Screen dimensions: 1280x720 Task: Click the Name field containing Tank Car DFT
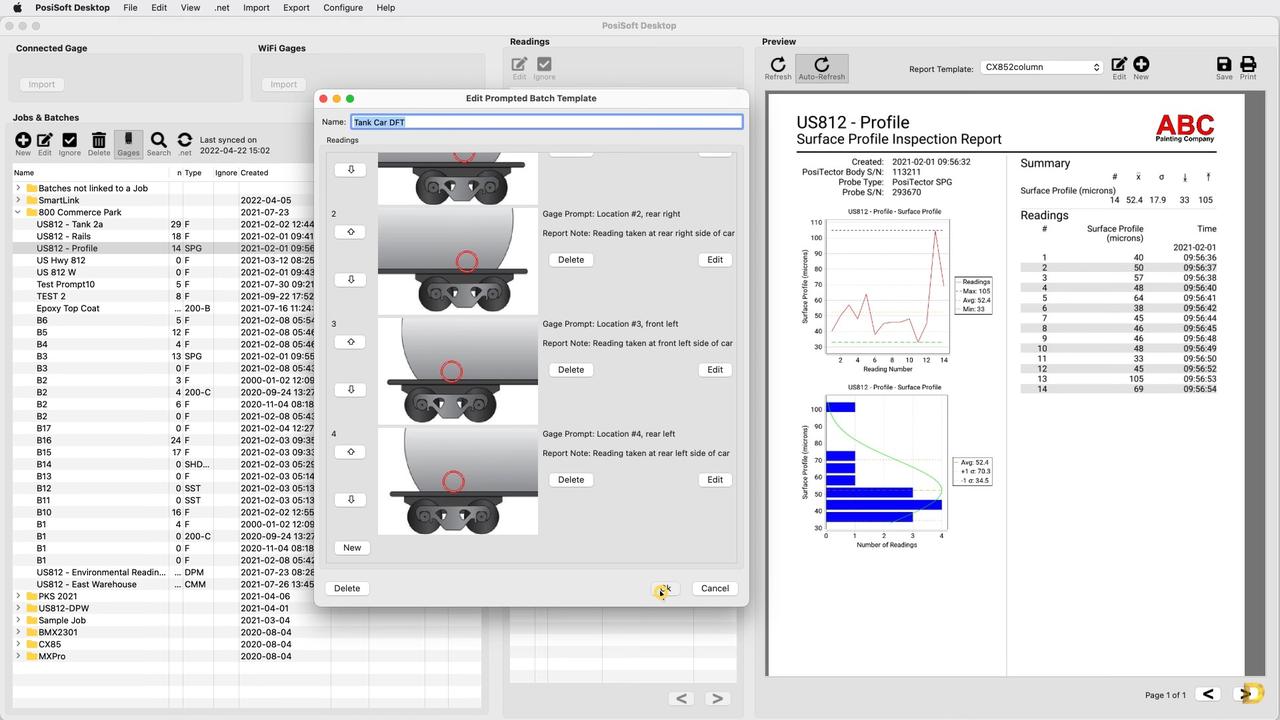click(x=546, y=122)
